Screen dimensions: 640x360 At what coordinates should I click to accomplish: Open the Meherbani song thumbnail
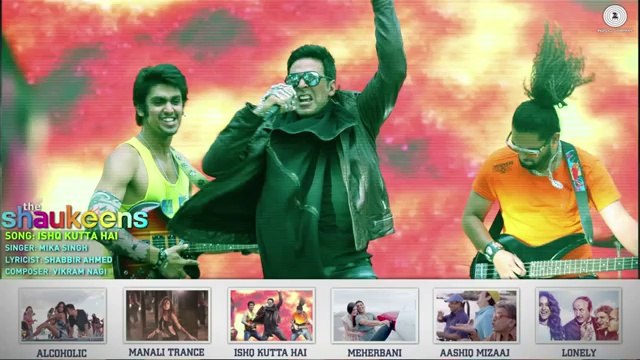pos(375,315)
